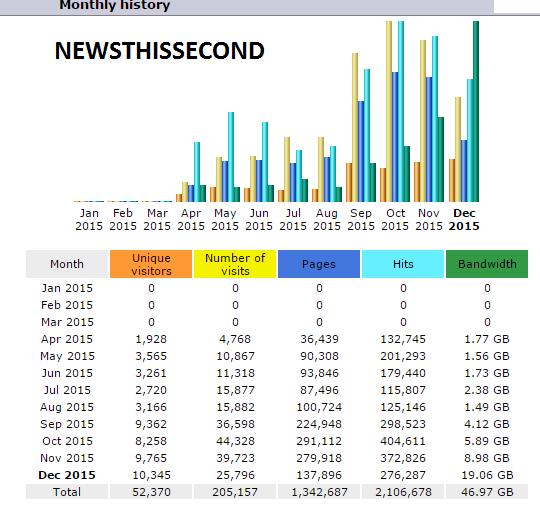
Task: Click the Aug 2015 table row label
Action: coord(67,407)
